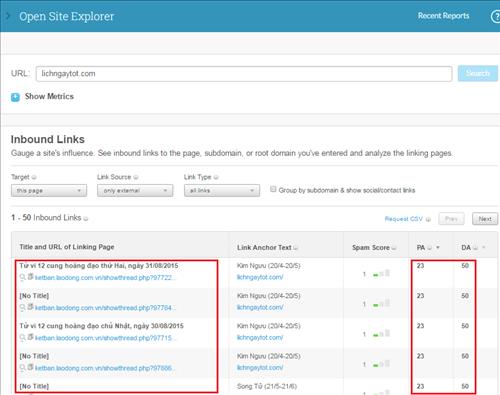Click info icon beside 1 - 50 Inbound Links
This screenshot has width=500, height=395.
[x=86, y=219]
